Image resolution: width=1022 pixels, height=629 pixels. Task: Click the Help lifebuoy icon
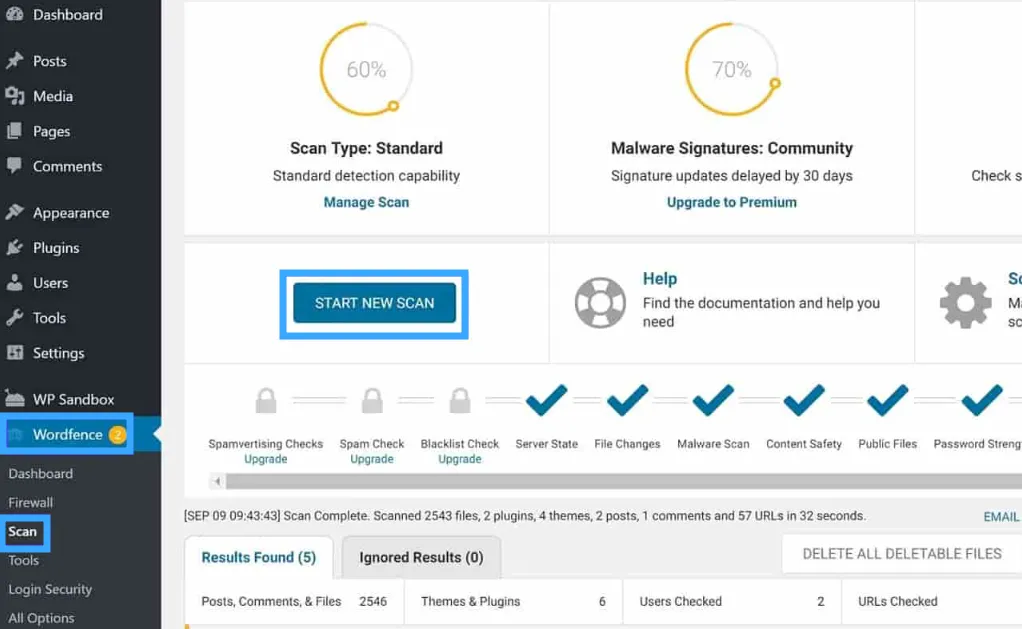[x=600, y=301]
